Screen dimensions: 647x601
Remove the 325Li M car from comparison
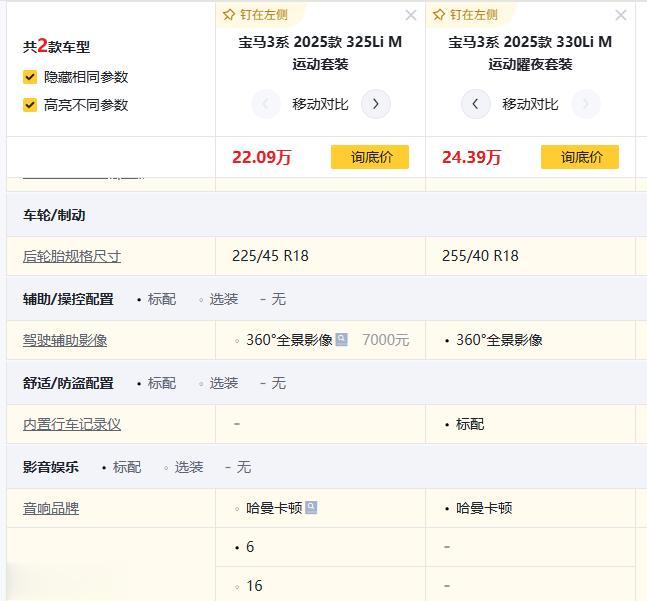411,16
